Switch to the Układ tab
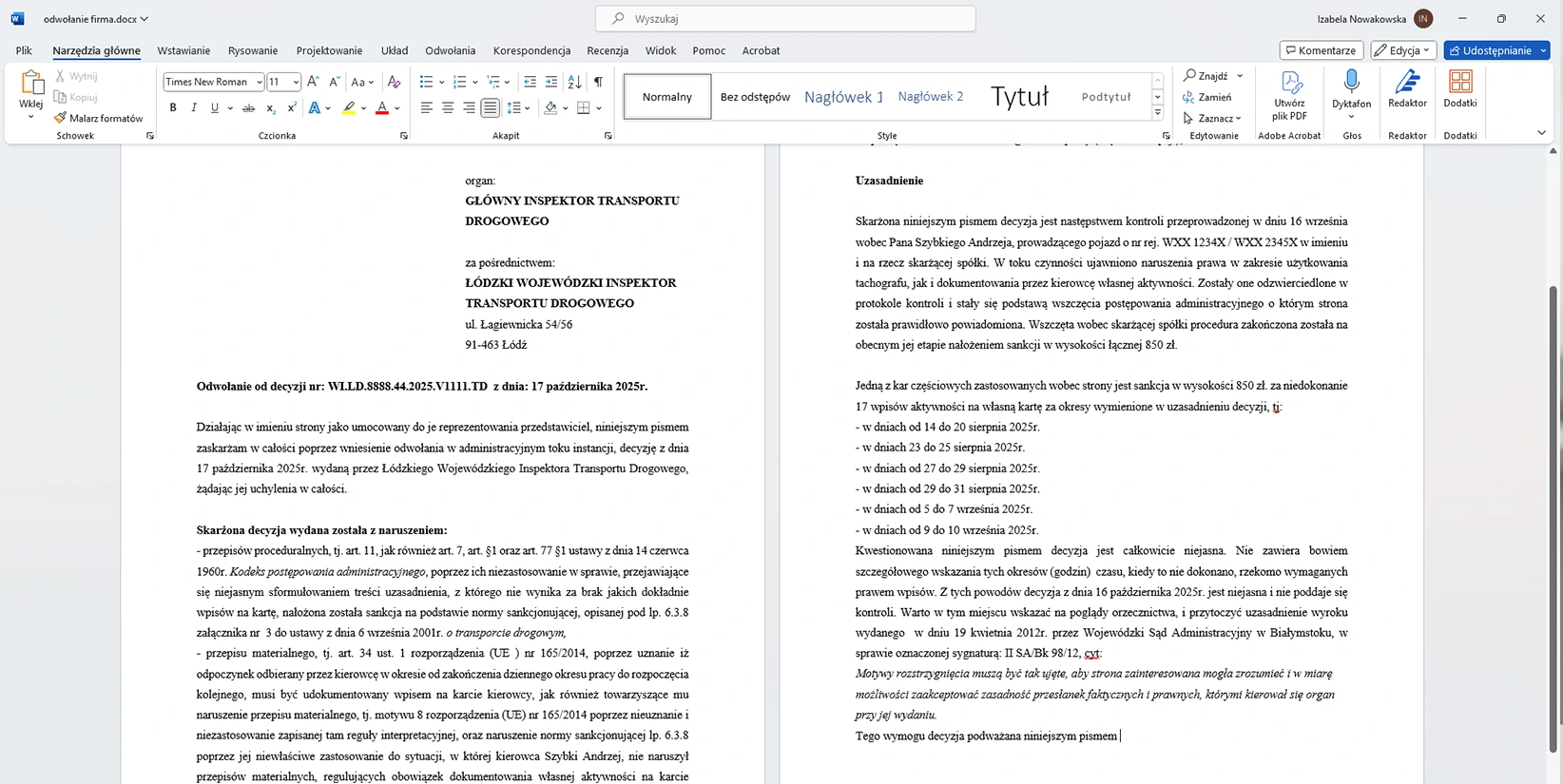 (395, 50)
